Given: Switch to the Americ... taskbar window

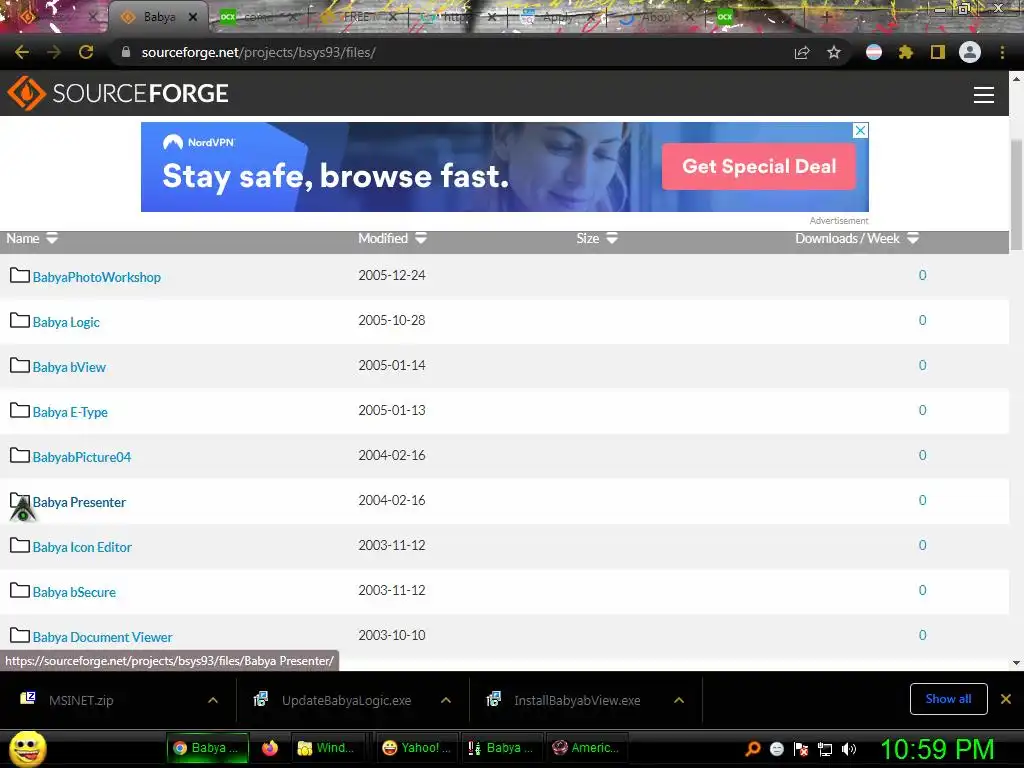Looking at the screenshot, I should click(x=586, y=748).
